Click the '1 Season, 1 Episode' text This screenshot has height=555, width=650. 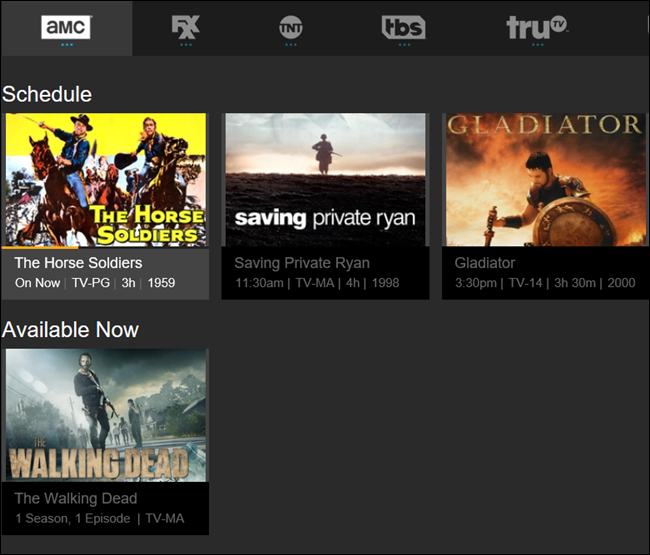[73, 519]
